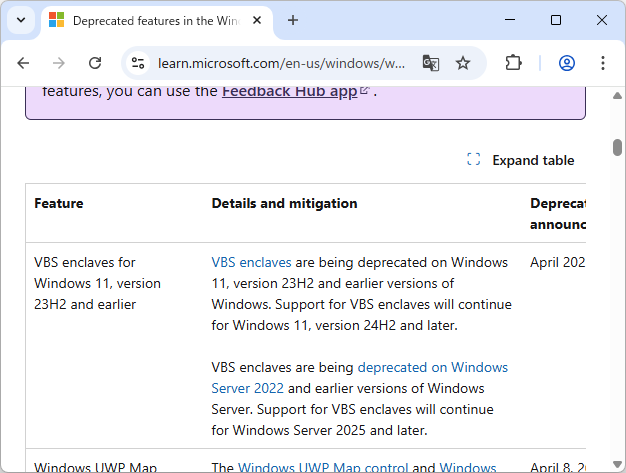Click the translate page icon
The image size is (626, 473).
tap(430, 63)
